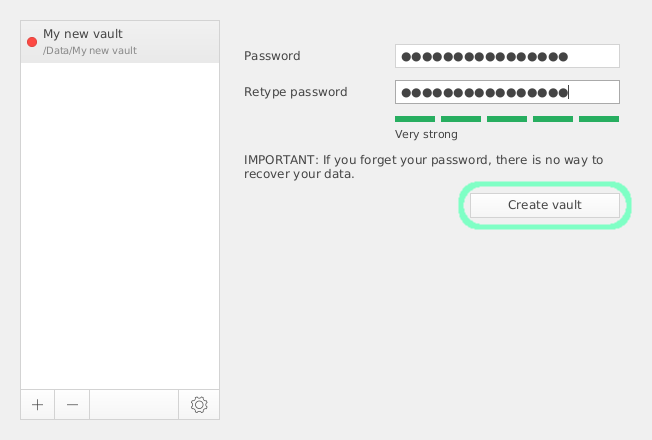
Task: Click the fourth green strength bar segment
Action: [x=553, y=119]
